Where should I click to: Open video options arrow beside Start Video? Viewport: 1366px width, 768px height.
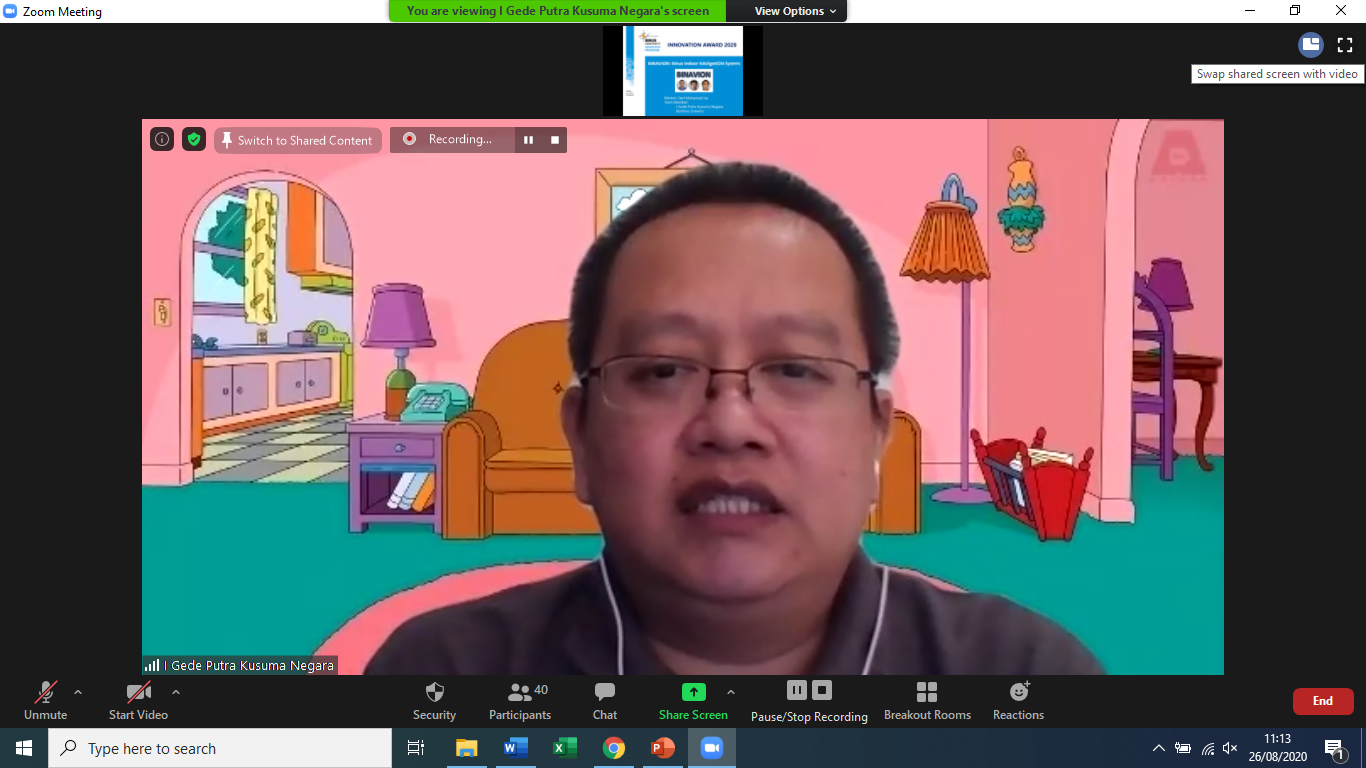[176, 692]
